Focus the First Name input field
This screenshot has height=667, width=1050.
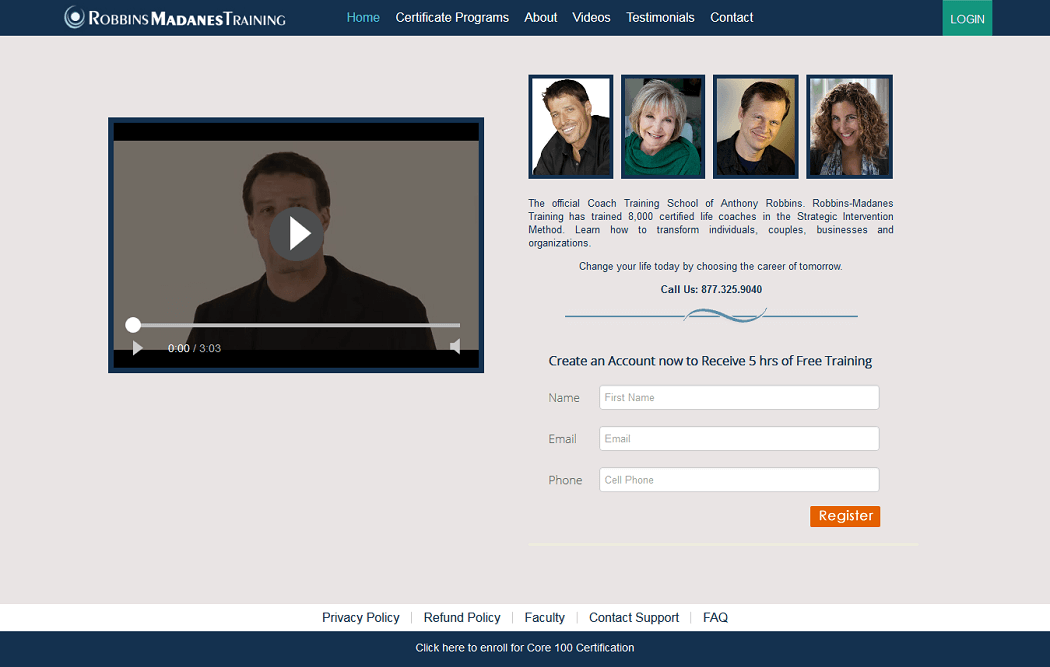(x=739, y=397)
